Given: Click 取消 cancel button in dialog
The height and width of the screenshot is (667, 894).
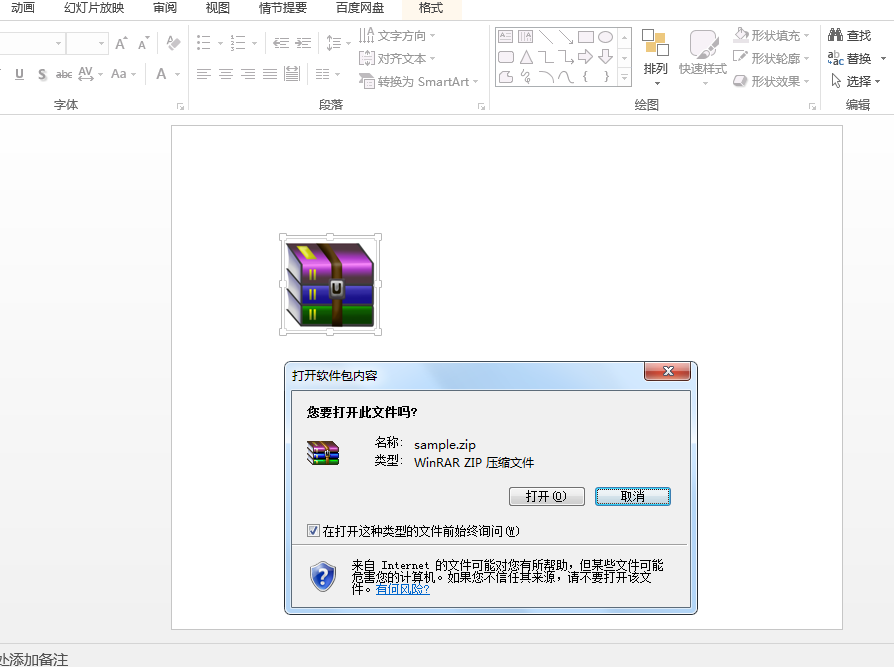Looking at the screenshot, I should coord(633,496).
